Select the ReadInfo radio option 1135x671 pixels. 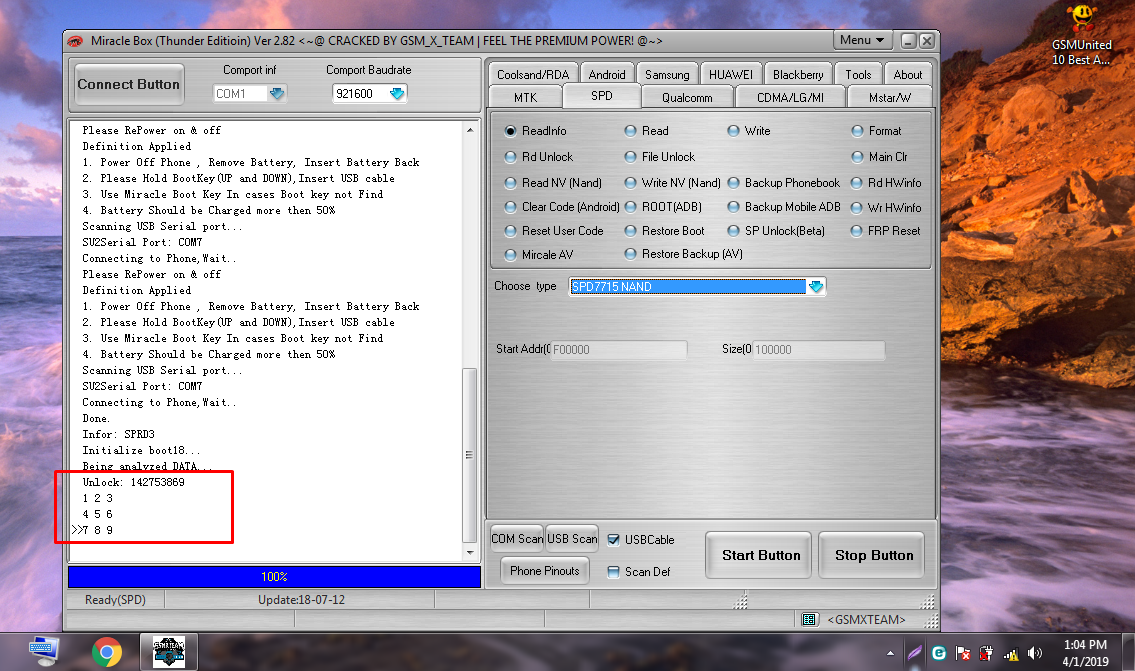(510, 131)
